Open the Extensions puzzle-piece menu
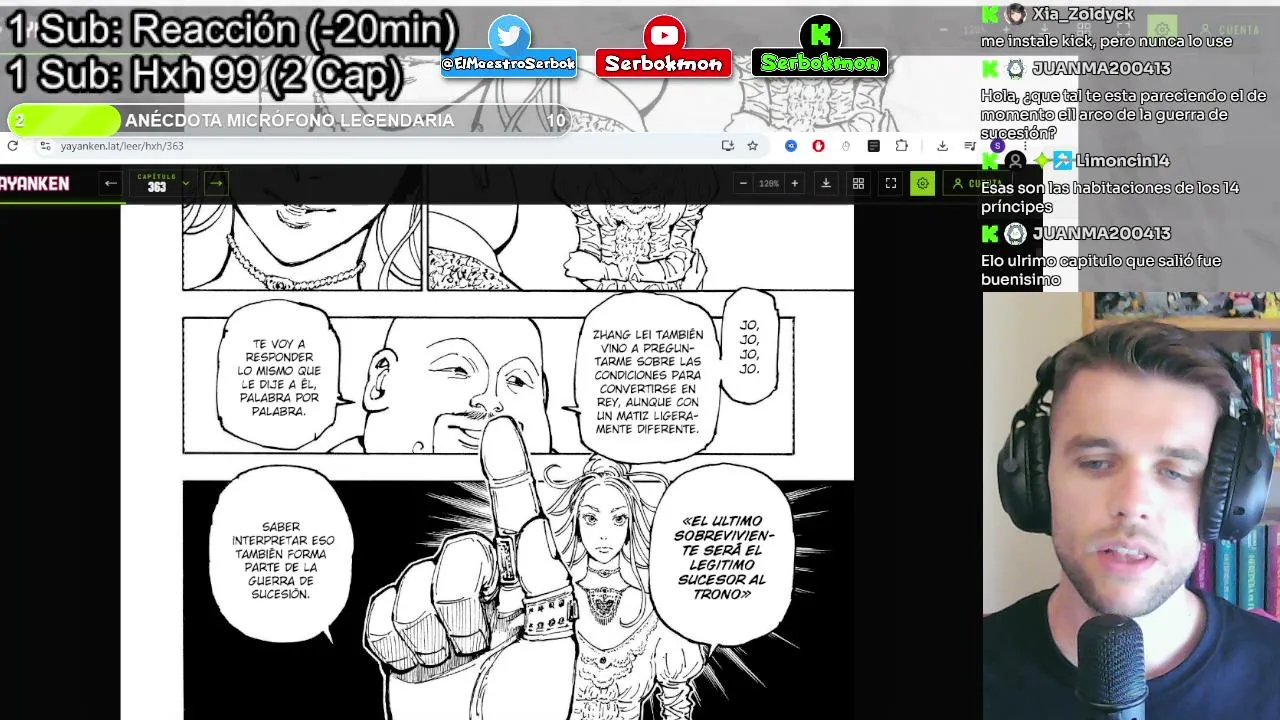The height and width of the screenshot is (720, 1280). (901, 146)
